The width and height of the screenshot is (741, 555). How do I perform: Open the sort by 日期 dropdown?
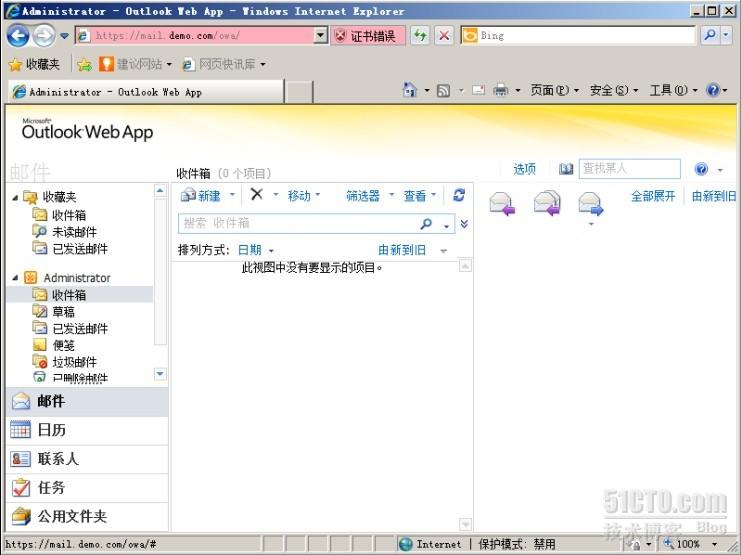(x=256, y=250)
